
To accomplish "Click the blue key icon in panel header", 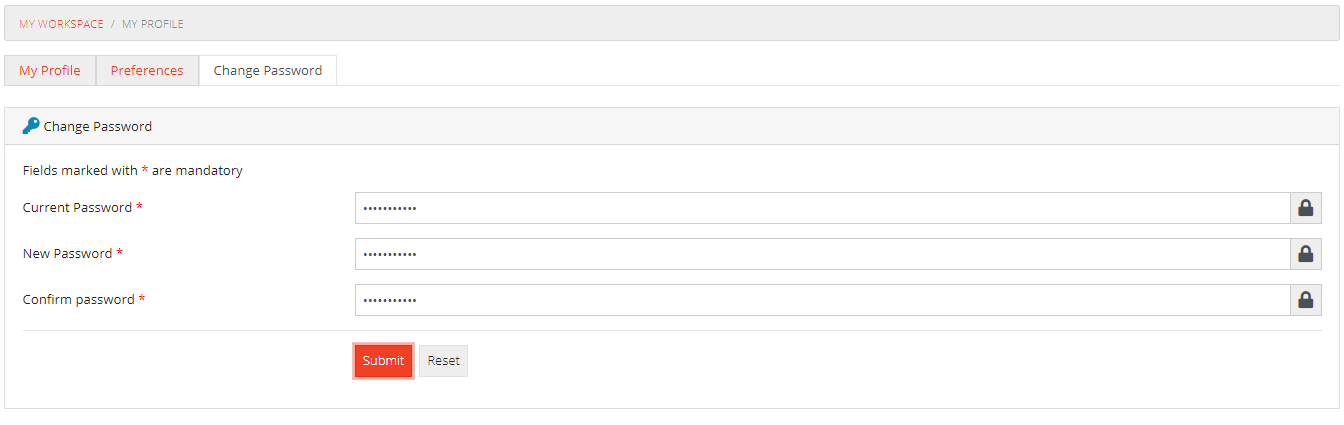I will [x=31, y=126].
